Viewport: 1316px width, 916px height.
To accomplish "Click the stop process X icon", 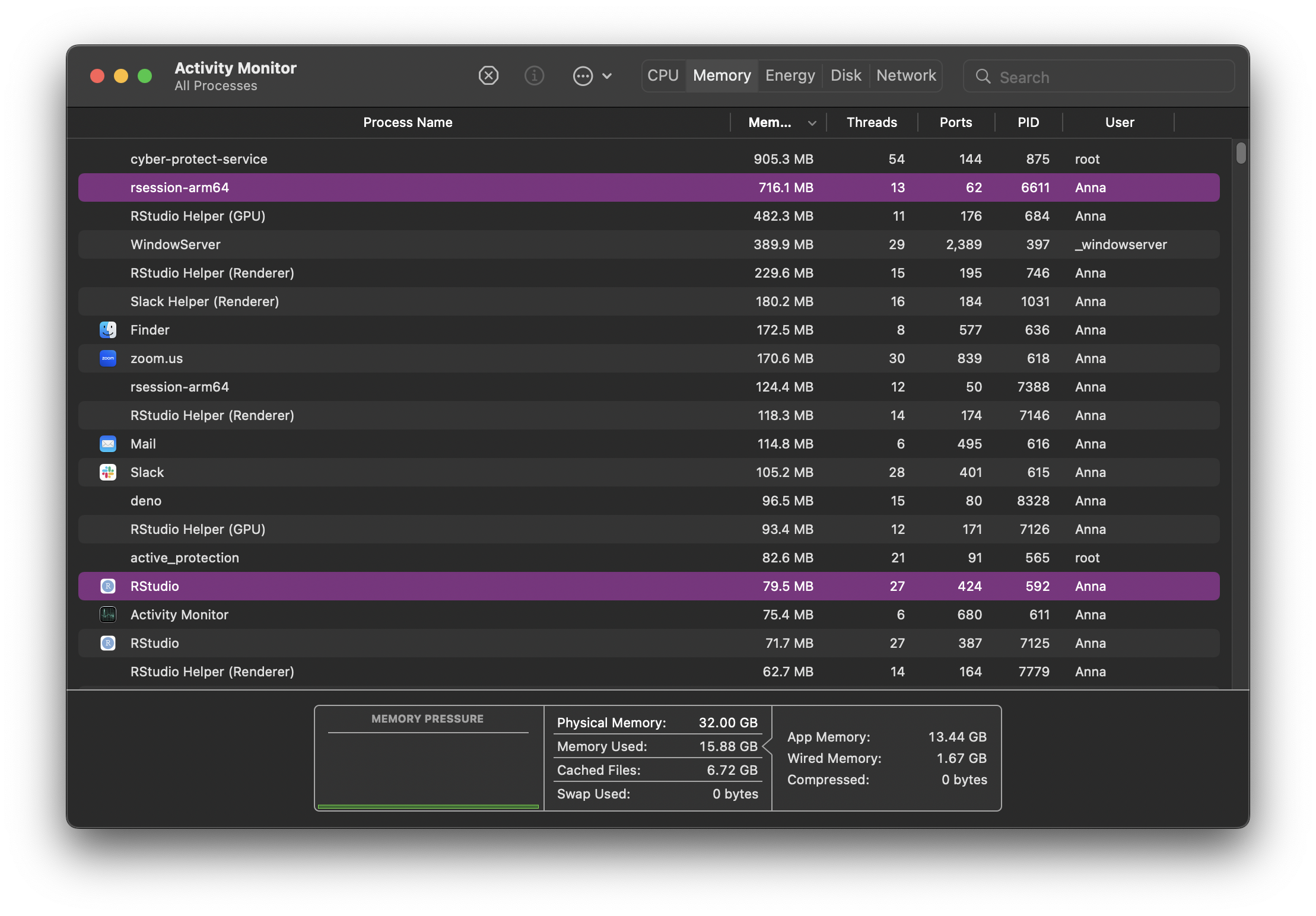I will [488, 76].
